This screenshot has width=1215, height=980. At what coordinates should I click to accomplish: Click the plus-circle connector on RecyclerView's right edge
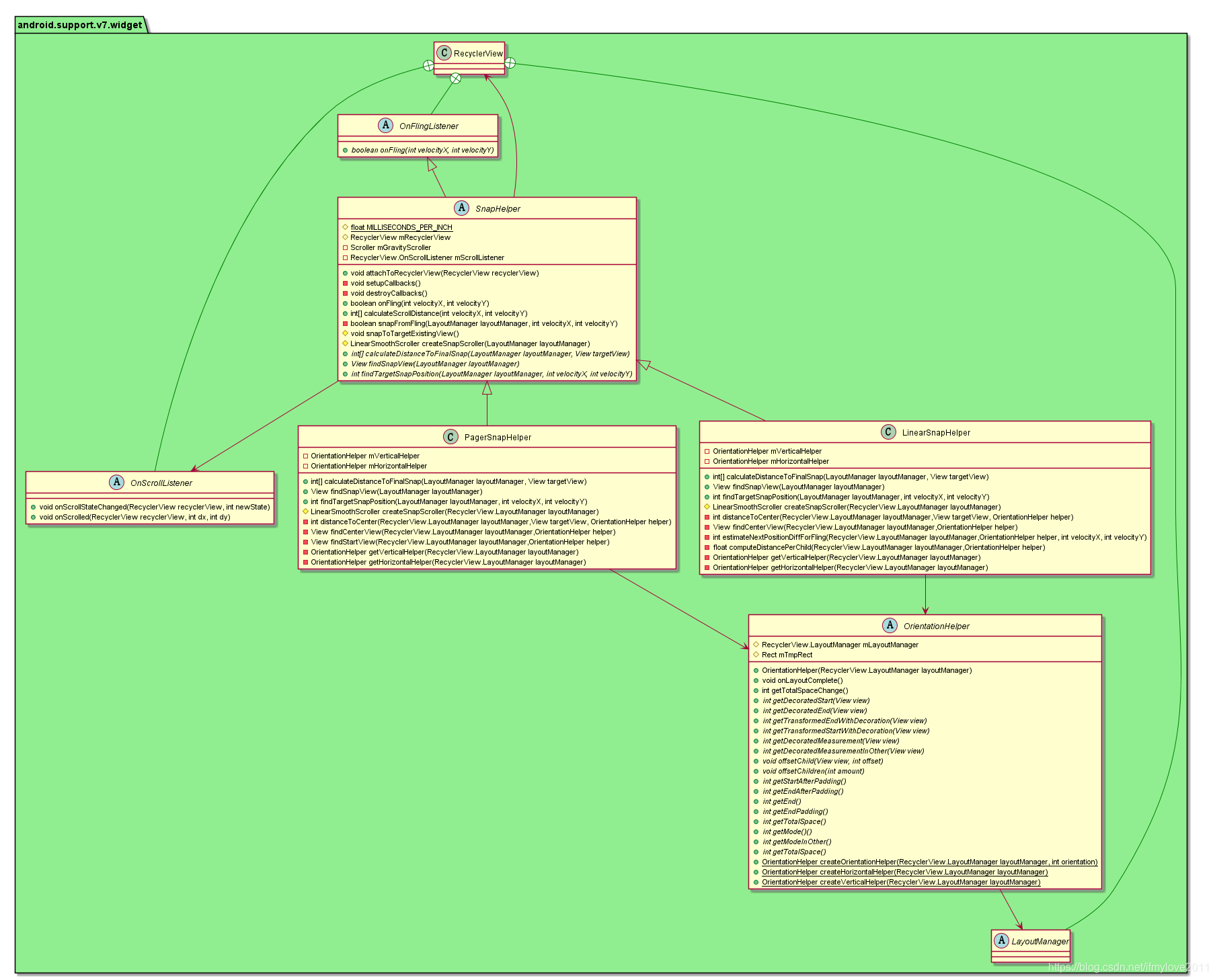(510, 63)
